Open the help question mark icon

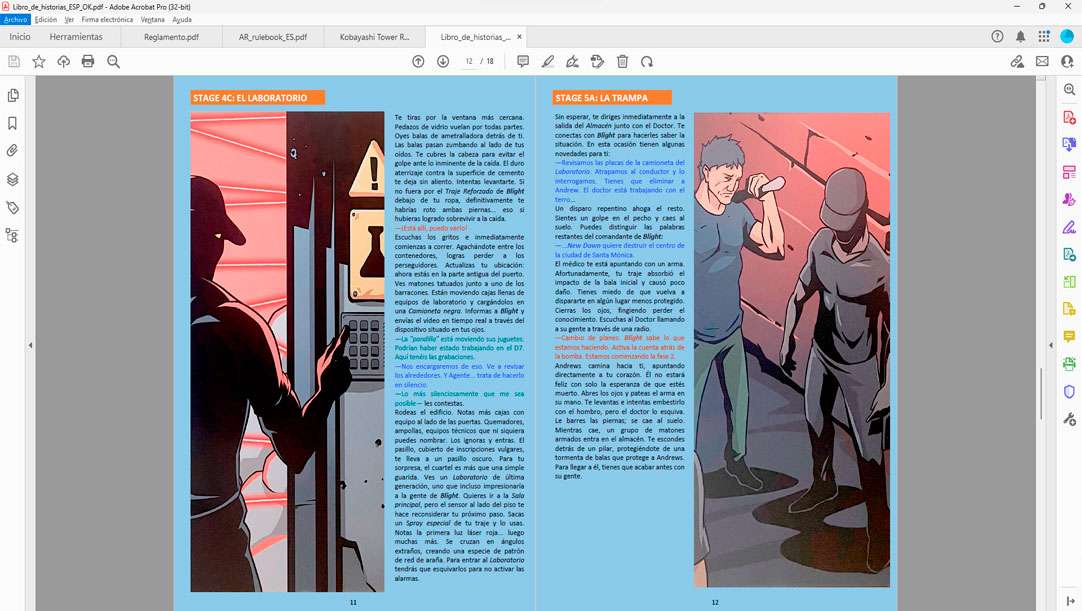(997, 37)
